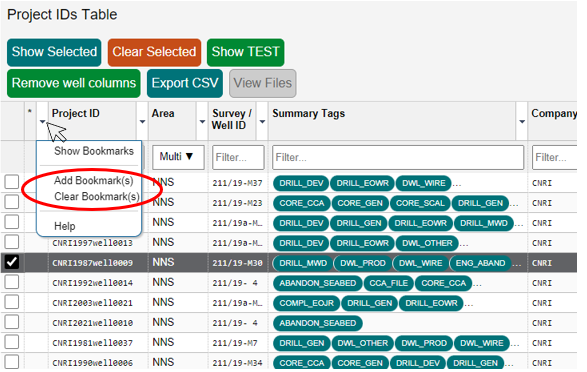Open the Area Multi filter dropdown
Image resolution: width=587 pixels, height=372 pixels.
click(x=178, y=157)
